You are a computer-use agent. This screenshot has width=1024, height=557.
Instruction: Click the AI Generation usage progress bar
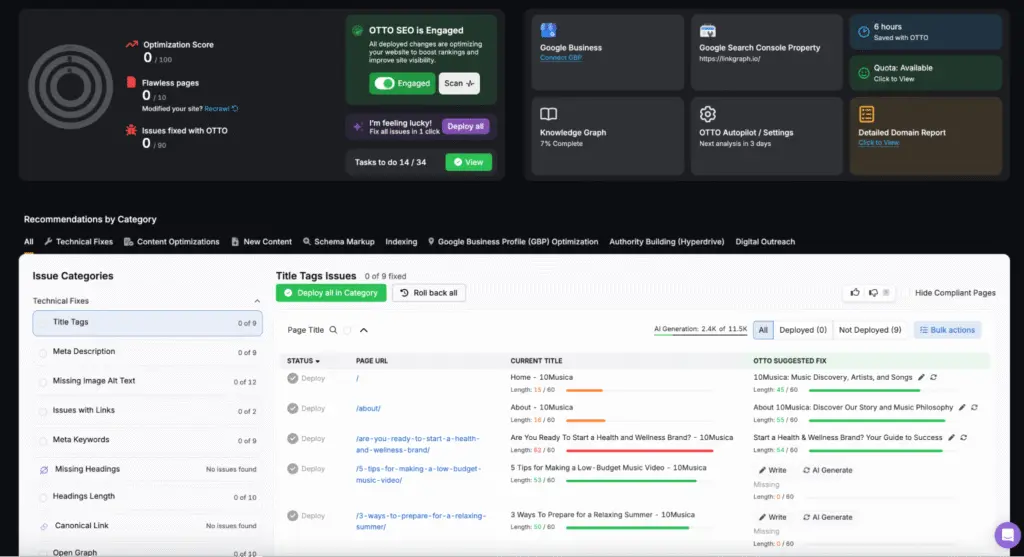[x=700, y=335]
